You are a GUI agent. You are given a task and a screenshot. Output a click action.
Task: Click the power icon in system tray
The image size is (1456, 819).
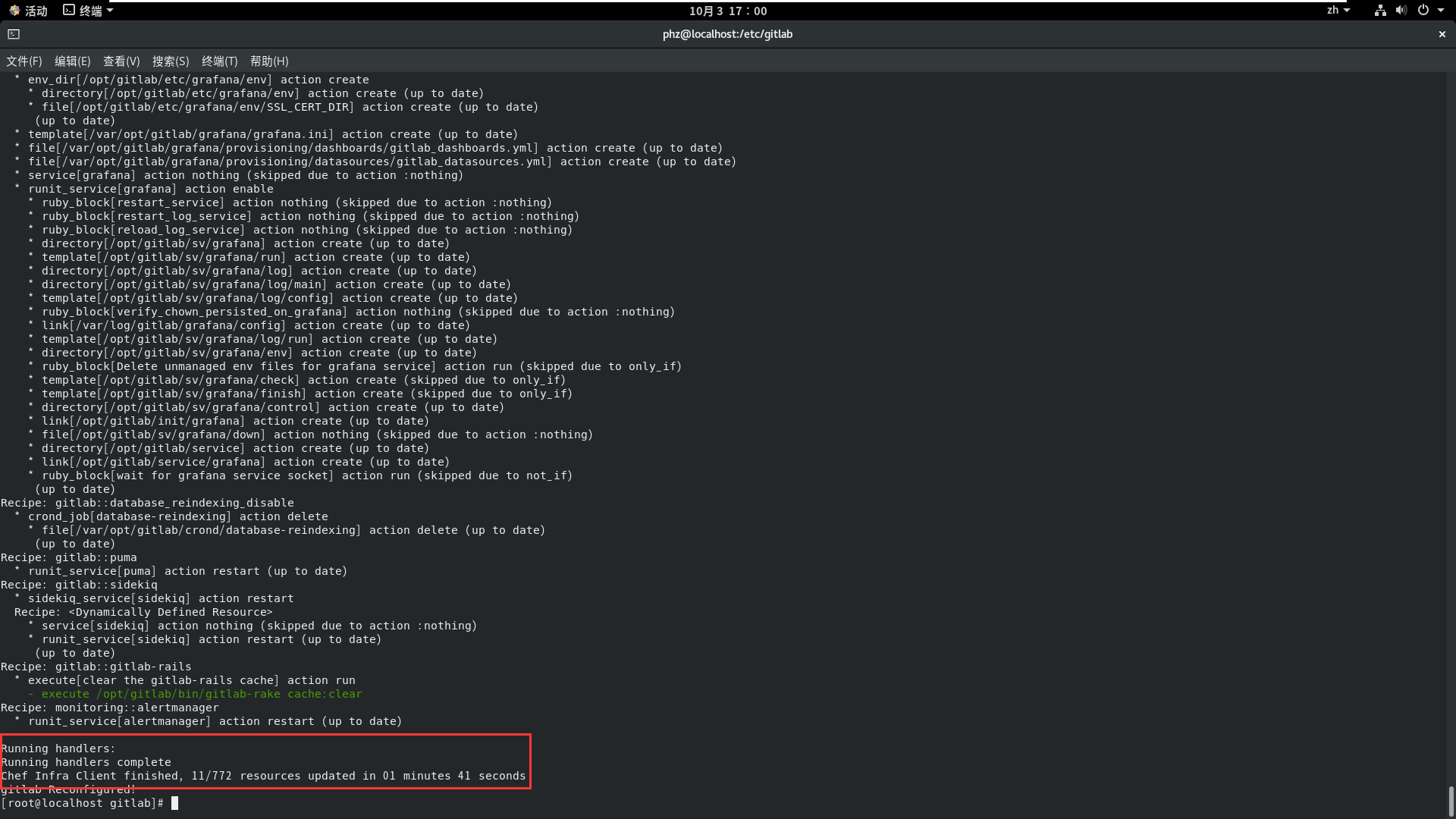tap(1423, 11)
